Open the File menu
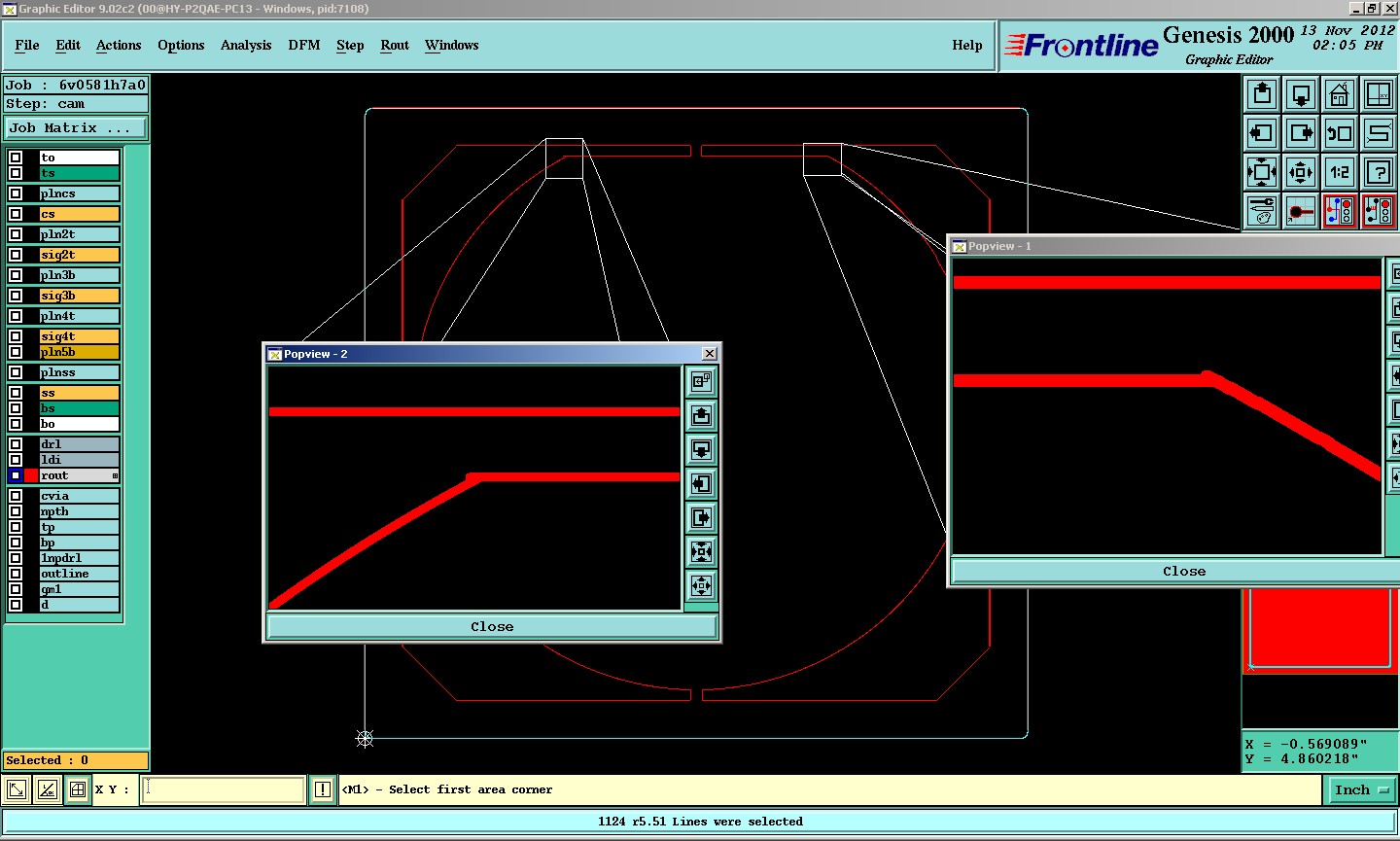Screen dimensions: 1400x841 (x=27, y=45)
